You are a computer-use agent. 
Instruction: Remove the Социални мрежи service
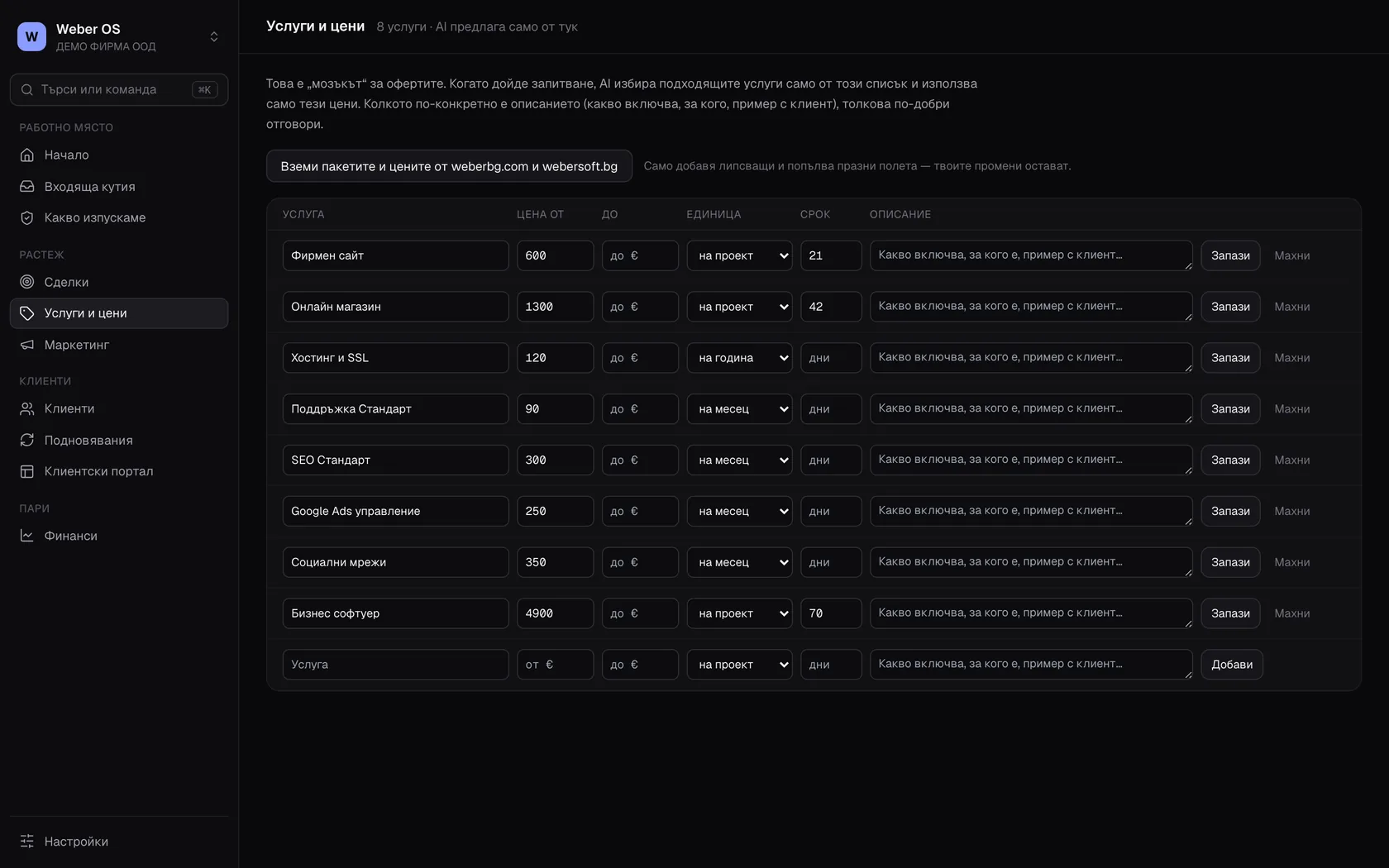coord(1292,562)
